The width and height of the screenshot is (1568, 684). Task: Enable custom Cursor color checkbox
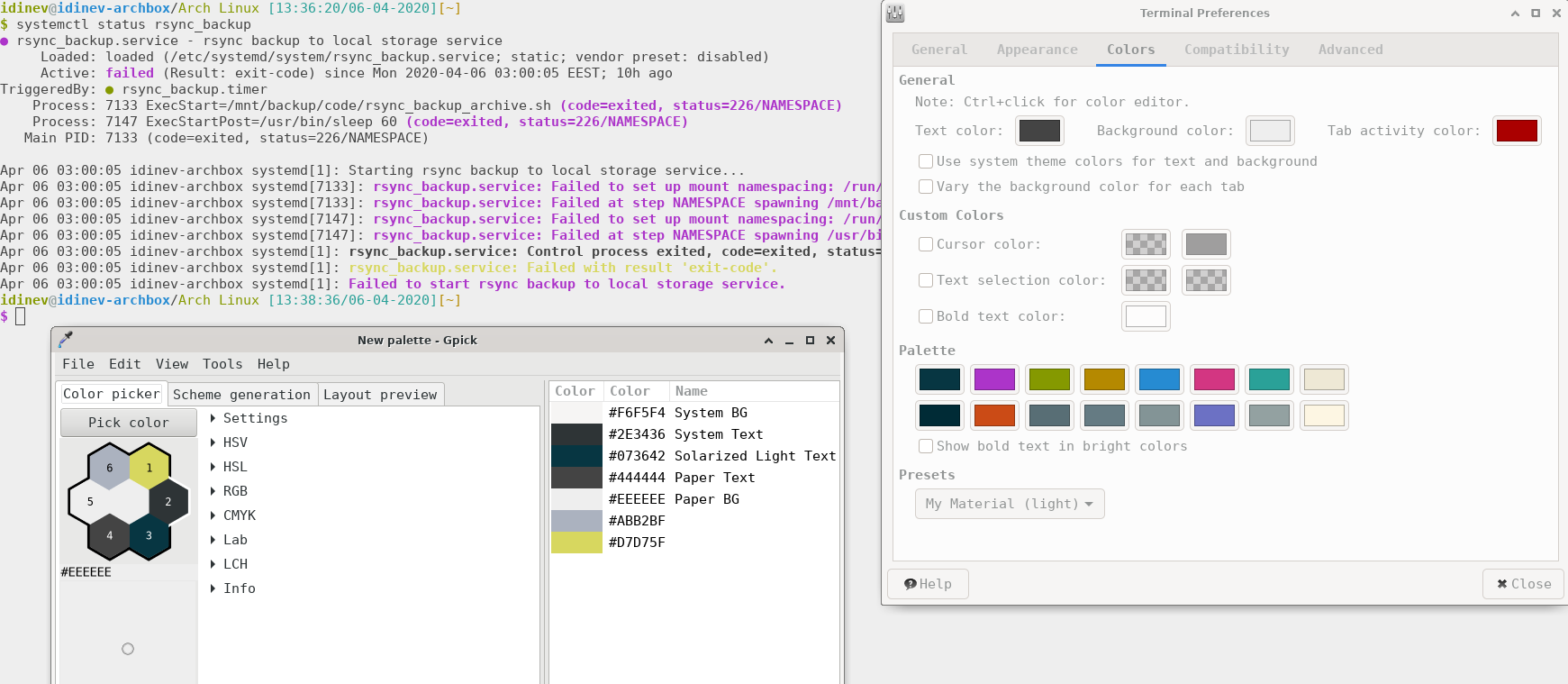click(926, 244)
